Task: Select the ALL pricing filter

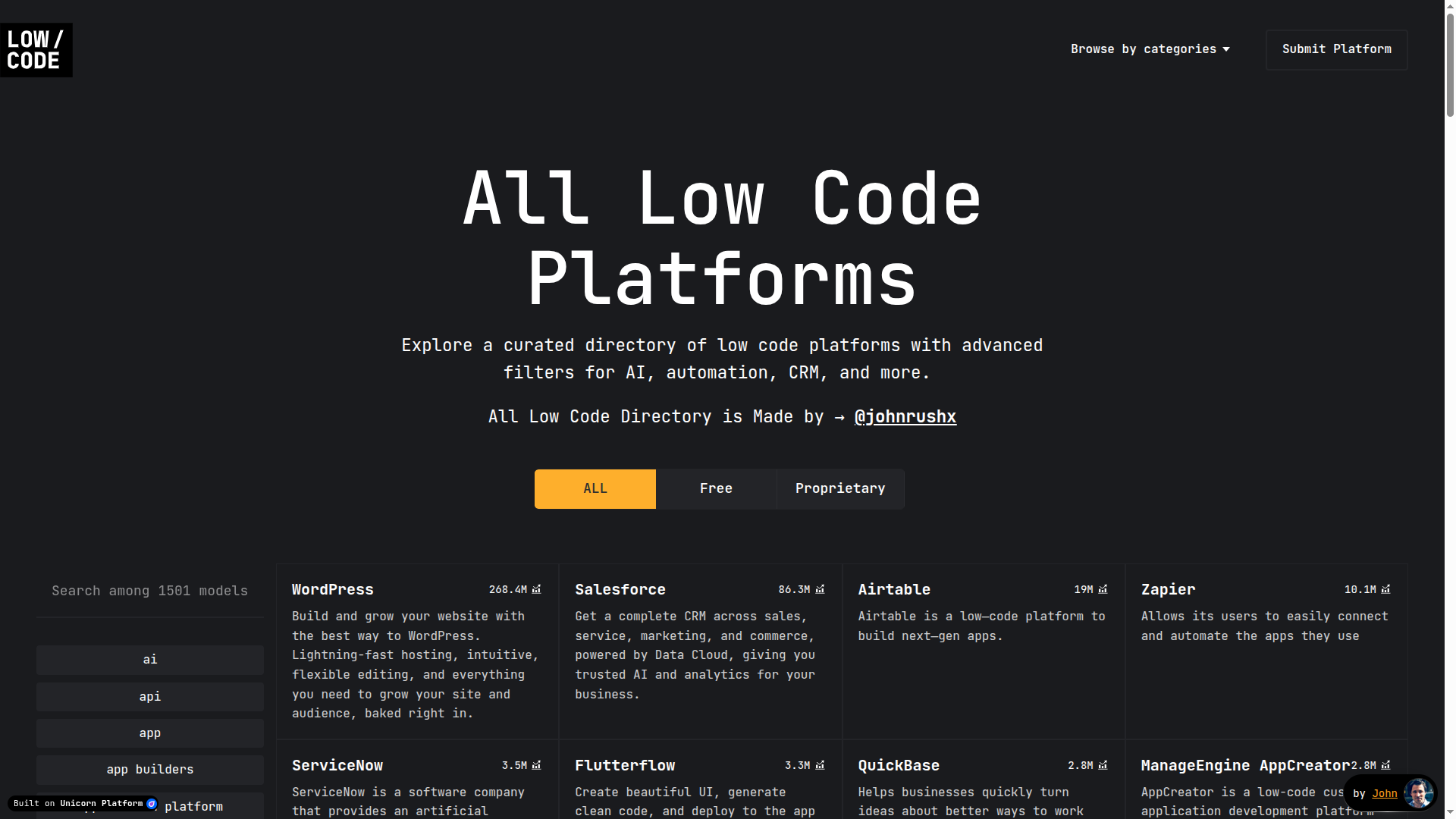Action: click(x=595, y=488)
